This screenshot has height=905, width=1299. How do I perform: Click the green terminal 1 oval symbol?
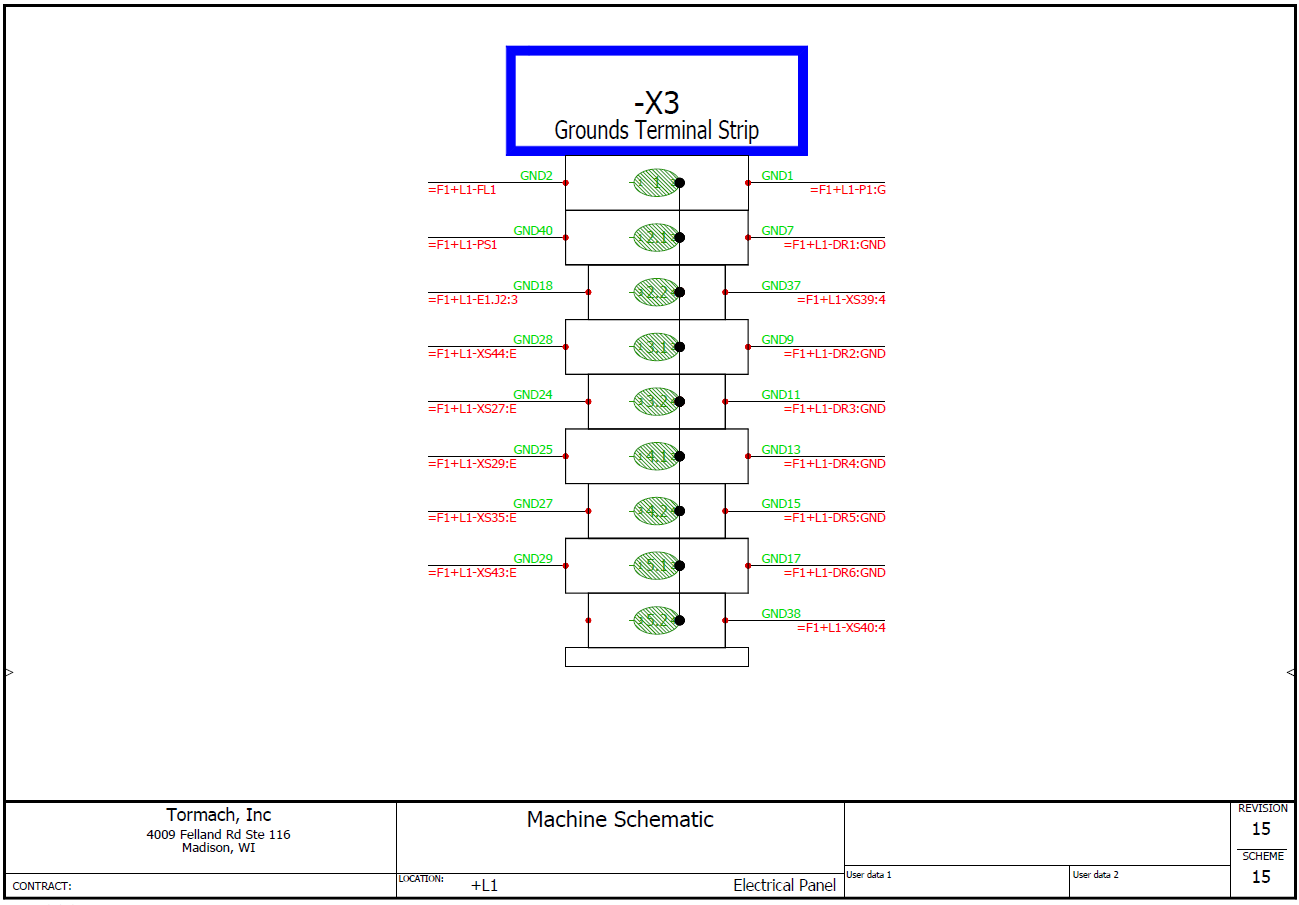click(x=656, y=182)
